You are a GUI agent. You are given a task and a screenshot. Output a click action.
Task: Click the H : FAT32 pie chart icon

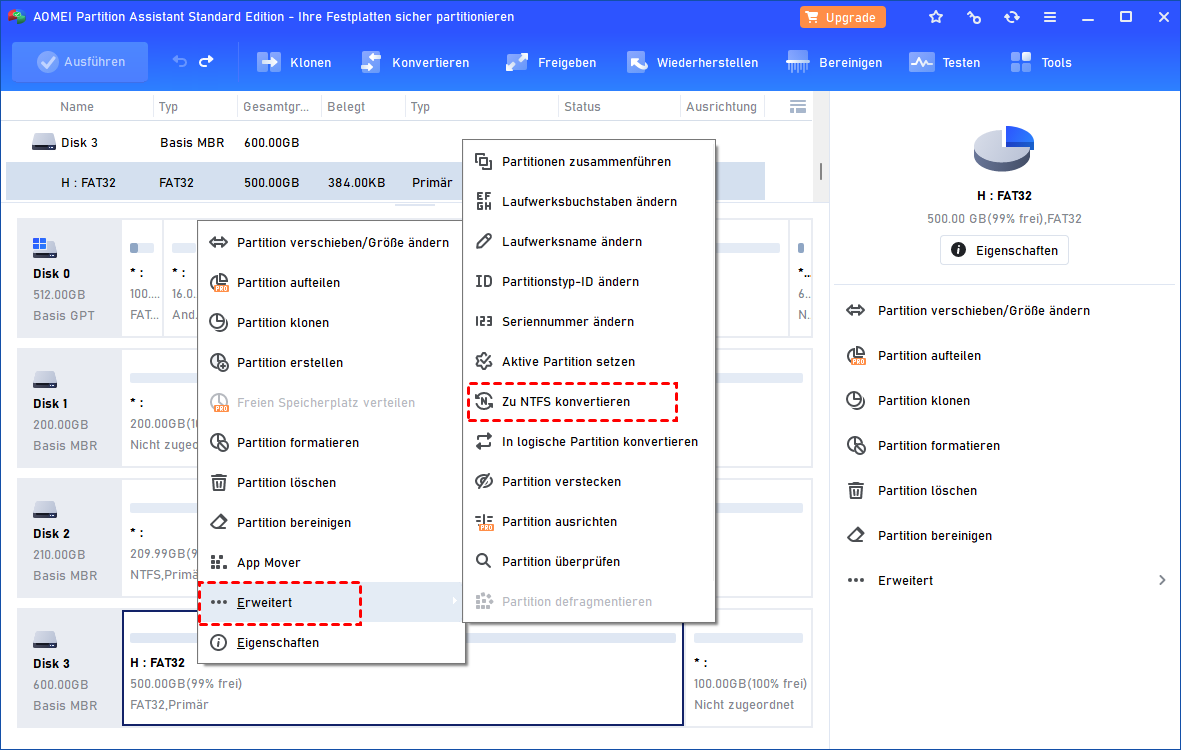coord(1004,148)
